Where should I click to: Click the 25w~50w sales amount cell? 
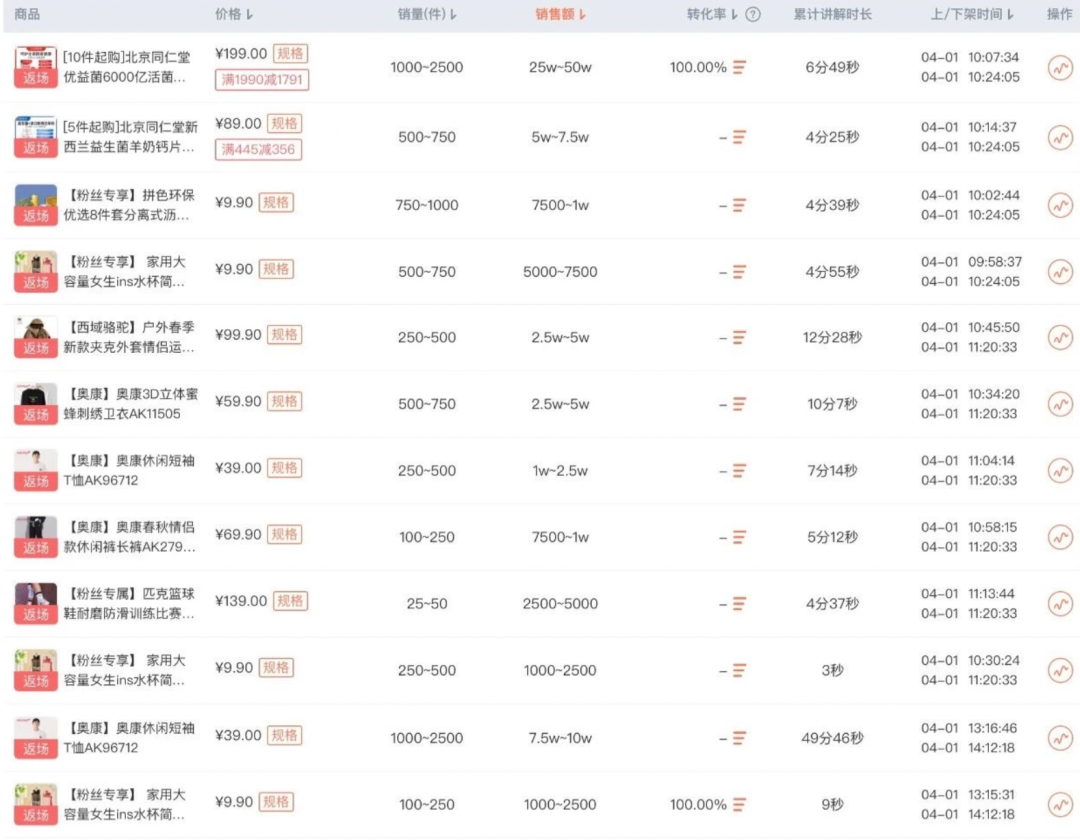click(x=560, y=67)
